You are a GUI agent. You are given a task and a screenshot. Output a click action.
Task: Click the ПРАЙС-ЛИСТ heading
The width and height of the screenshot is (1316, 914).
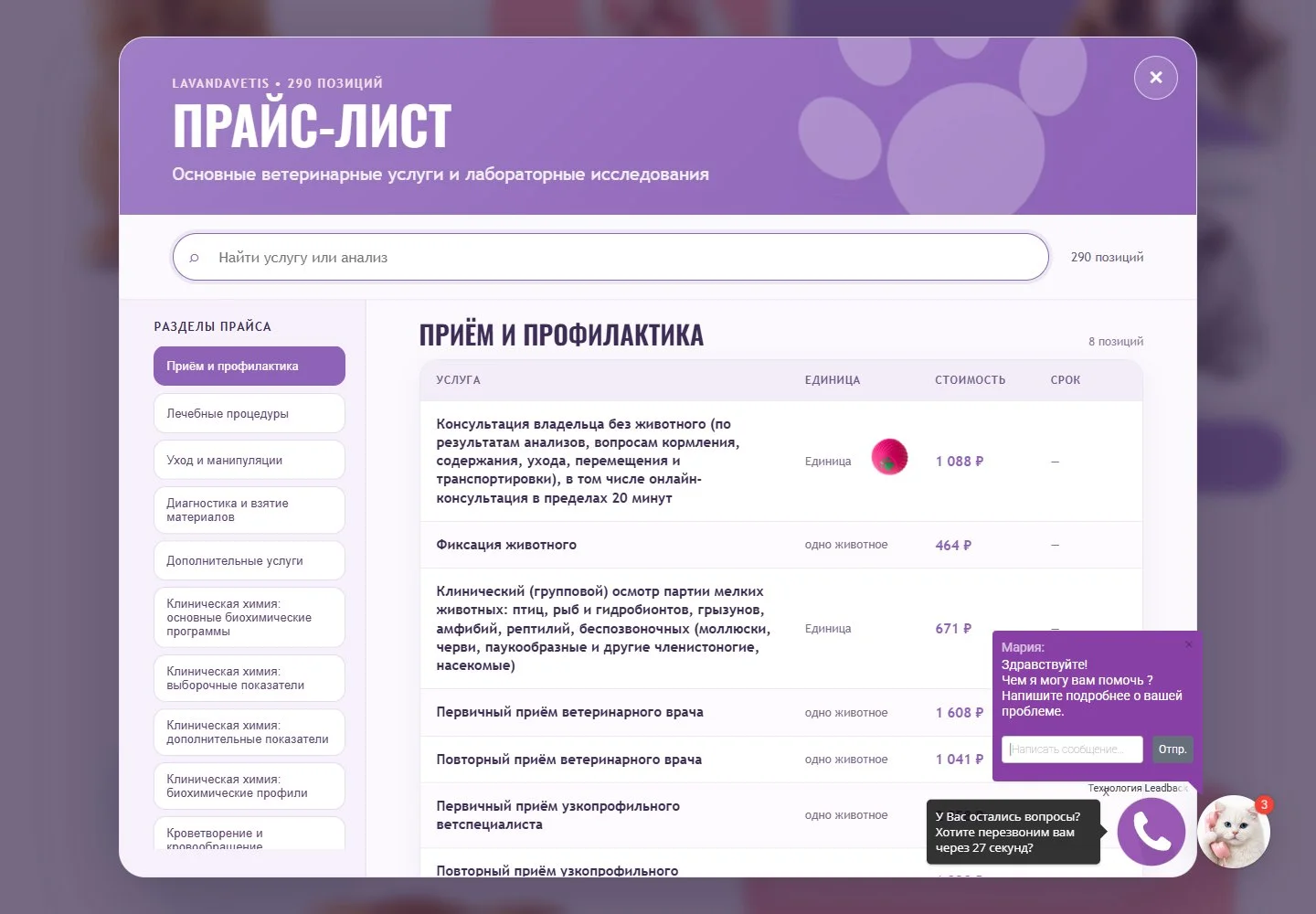point(312,125)
